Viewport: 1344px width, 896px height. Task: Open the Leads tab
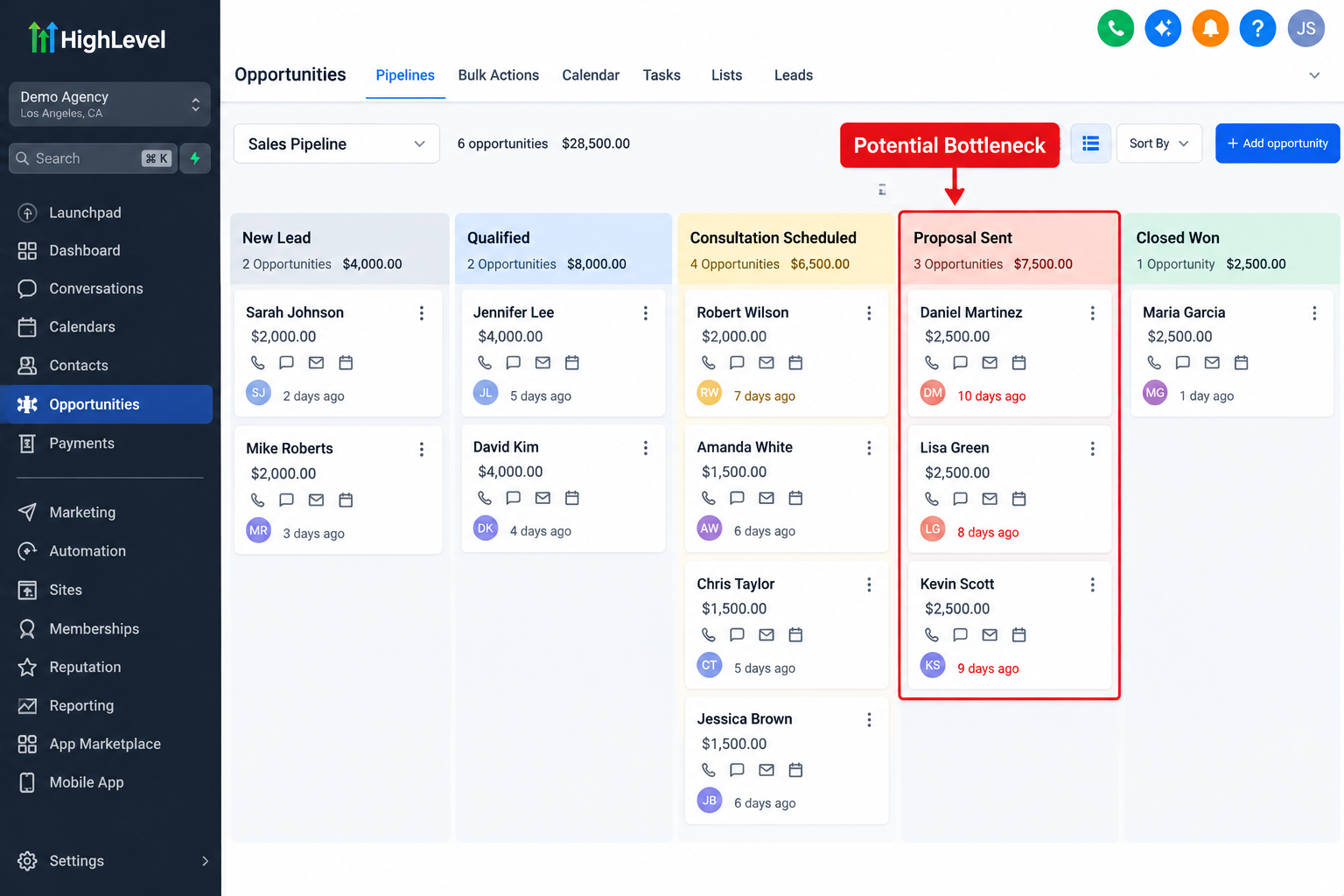coord(794,75)
